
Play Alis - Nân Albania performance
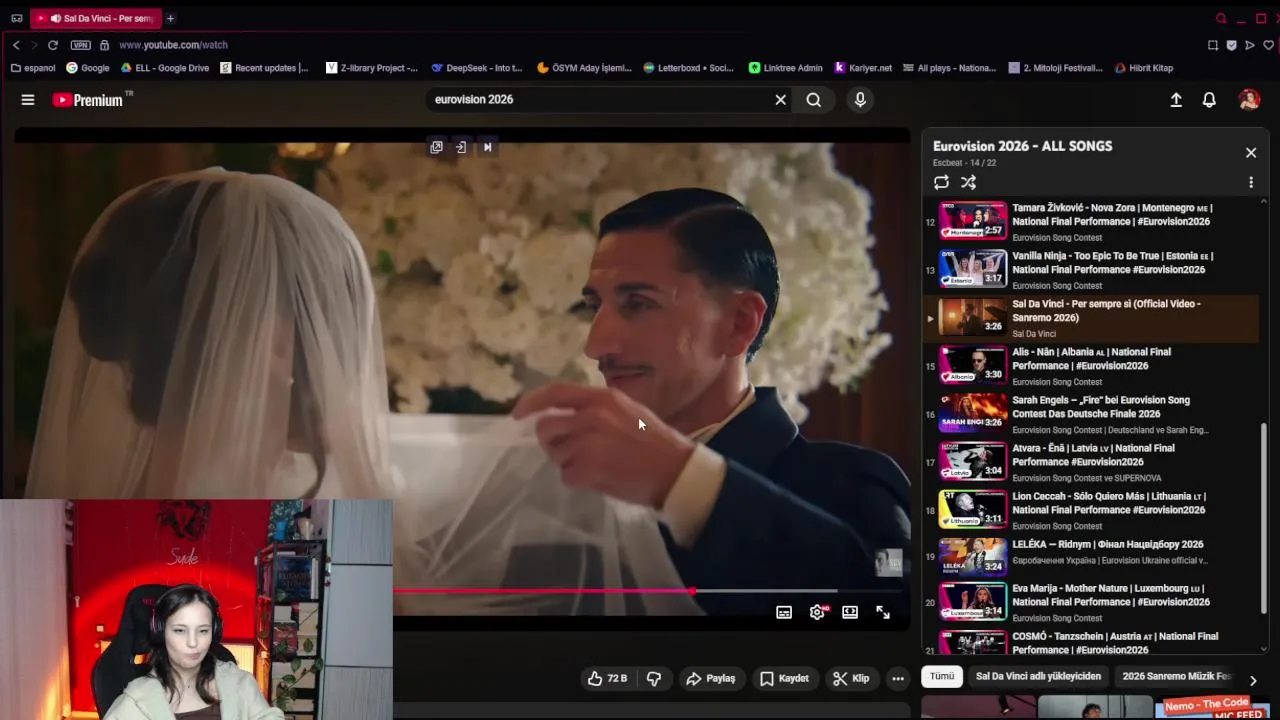[x=1092, y=366]
